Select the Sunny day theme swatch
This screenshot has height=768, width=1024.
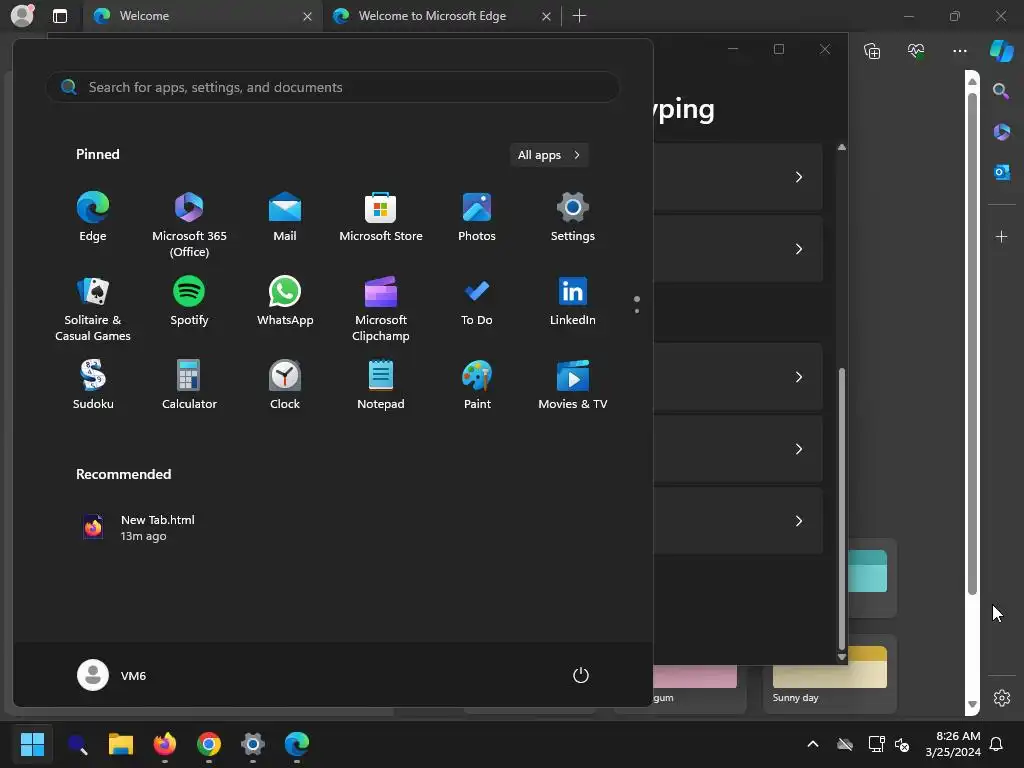coord(829,674)
